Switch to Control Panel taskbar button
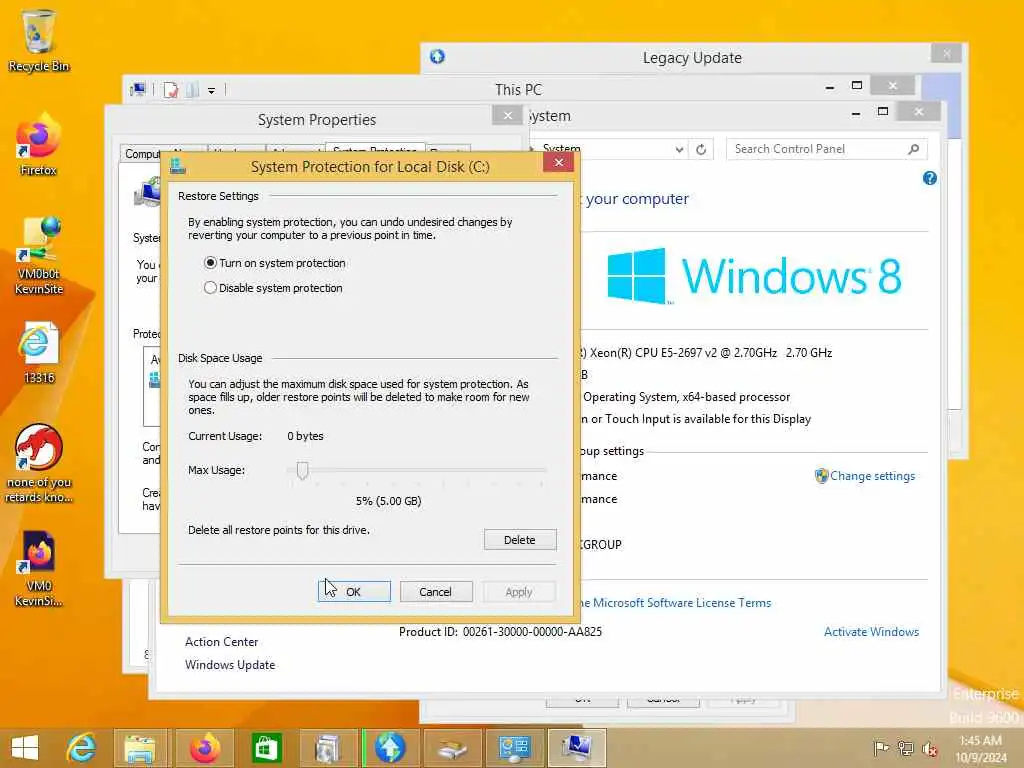Screen dimensions: 1024x768 (515, 748)
